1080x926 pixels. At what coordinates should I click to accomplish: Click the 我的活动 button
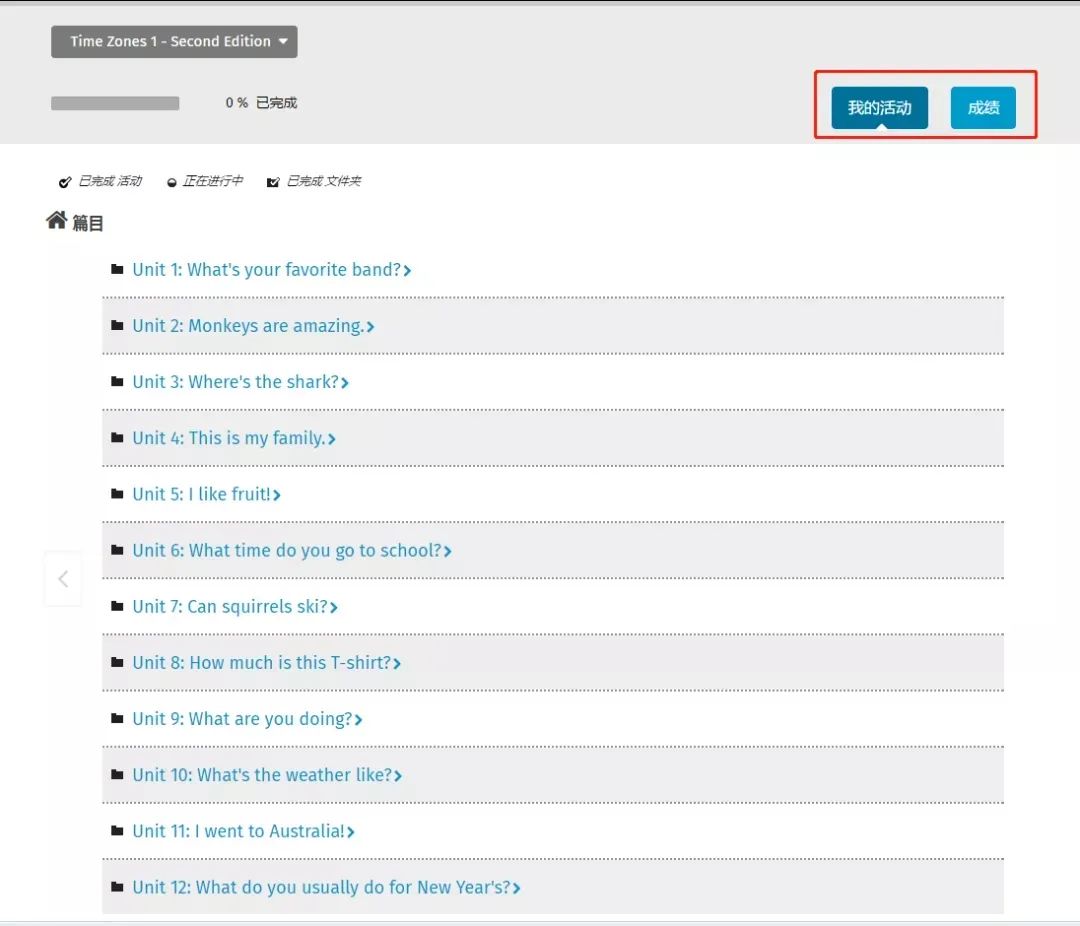pyautogui.click(x=880, y=107)
